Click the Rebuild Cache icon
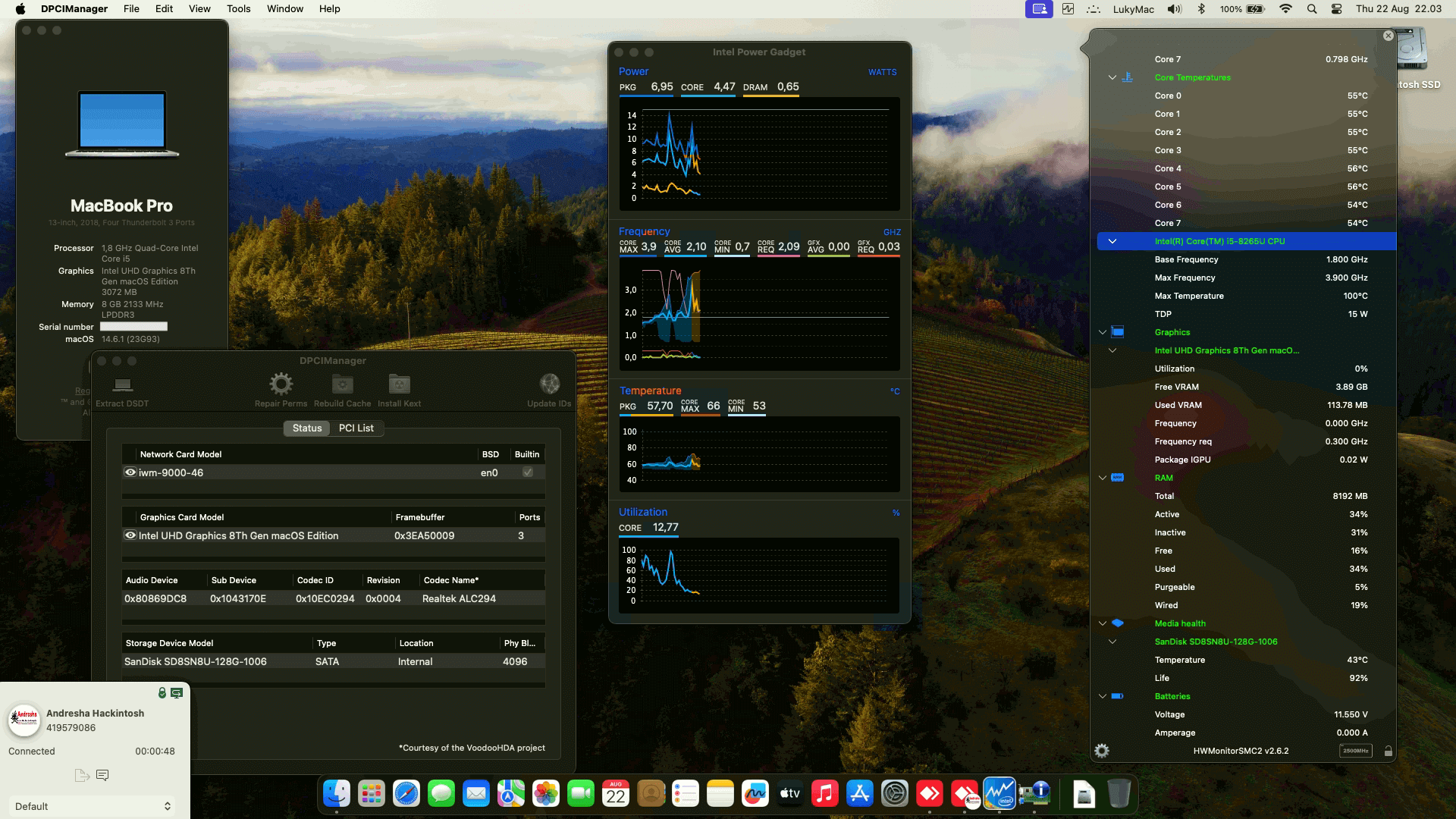The width and height of the screenshot is (1456, 819). [x=342, y=384]
